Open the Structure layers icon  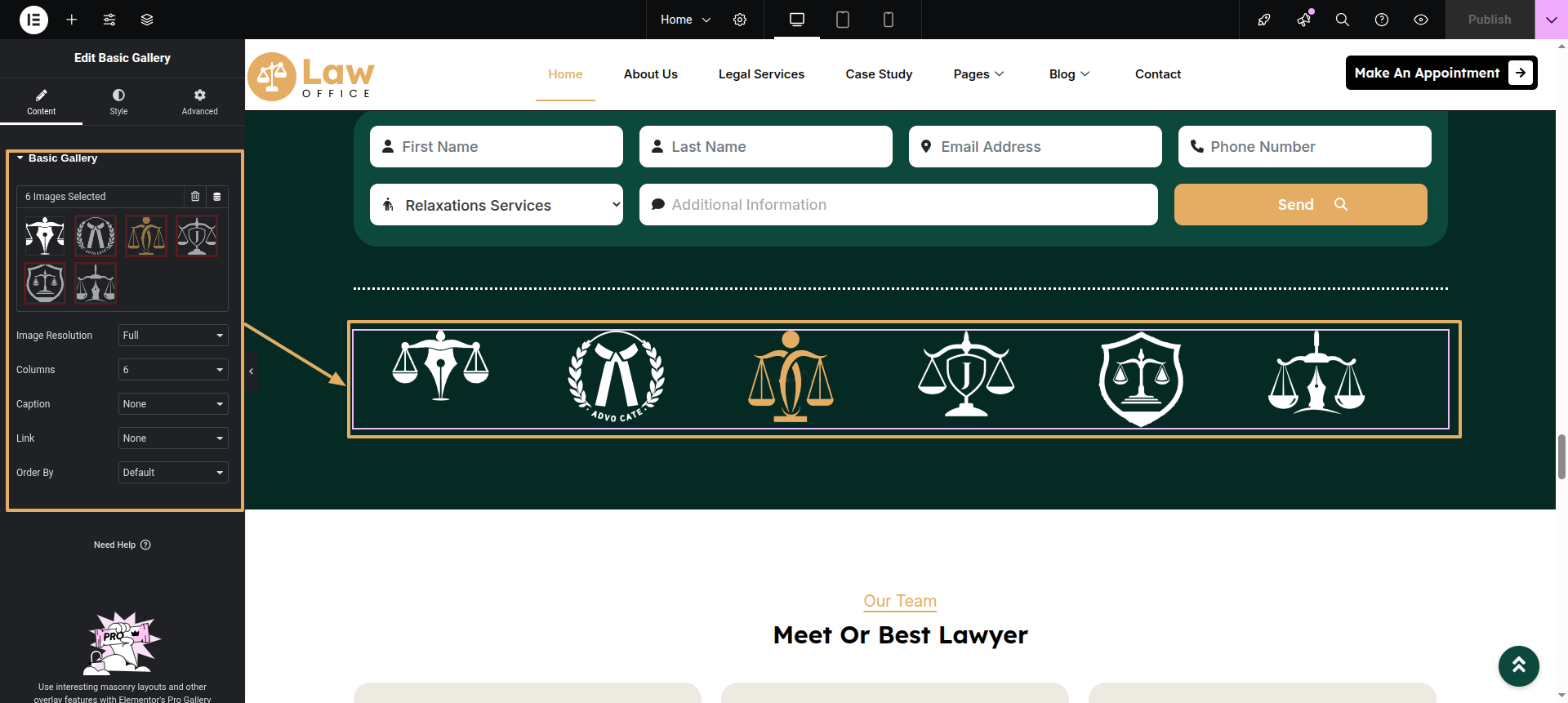(147, 20)
